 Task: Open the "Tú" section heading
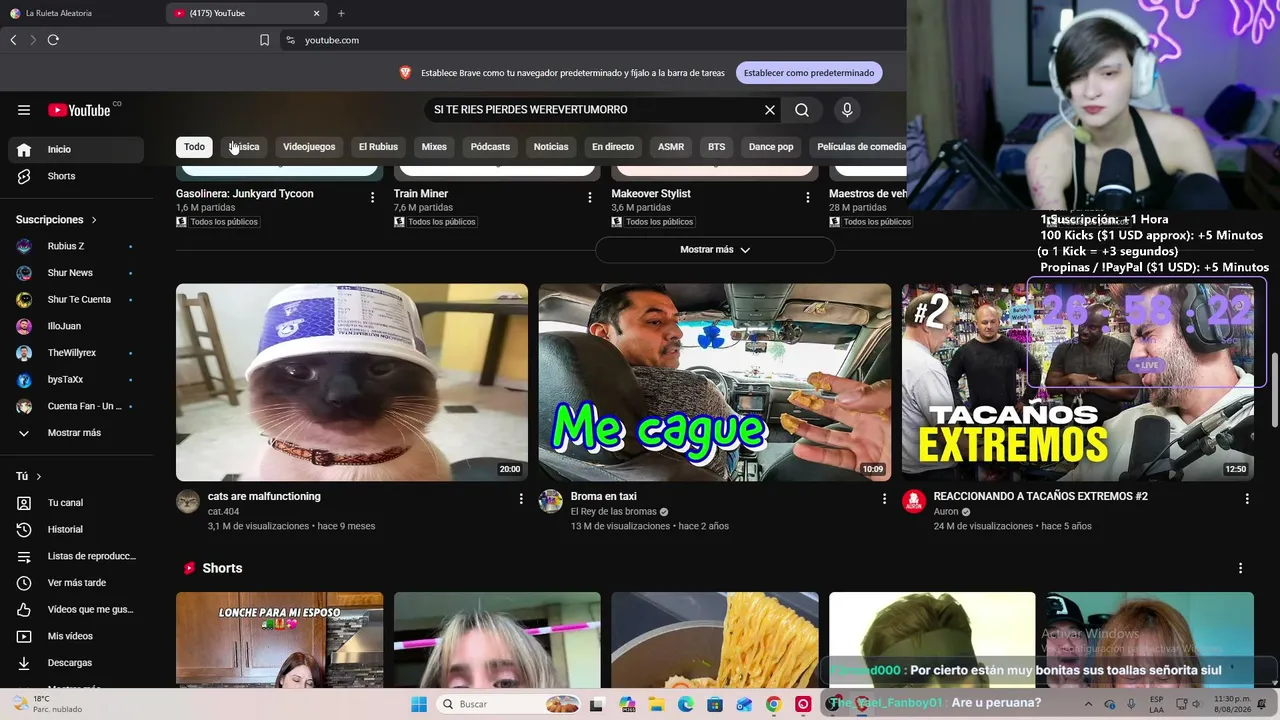click(29, 477)
